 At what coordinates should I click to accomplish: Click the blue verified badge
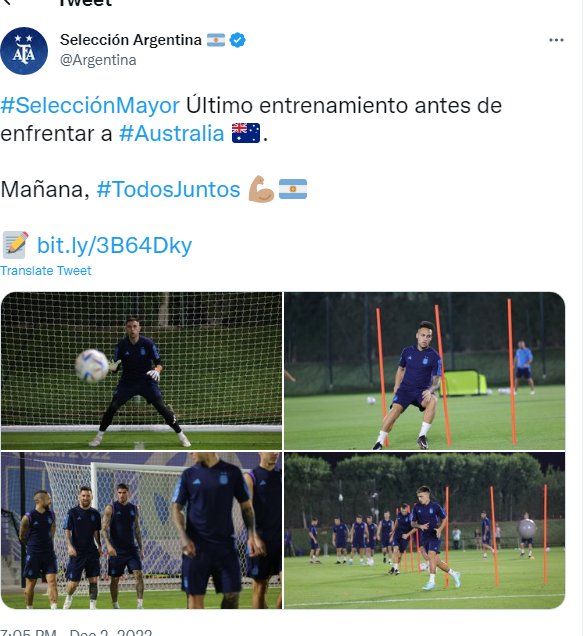coord(237,40)
